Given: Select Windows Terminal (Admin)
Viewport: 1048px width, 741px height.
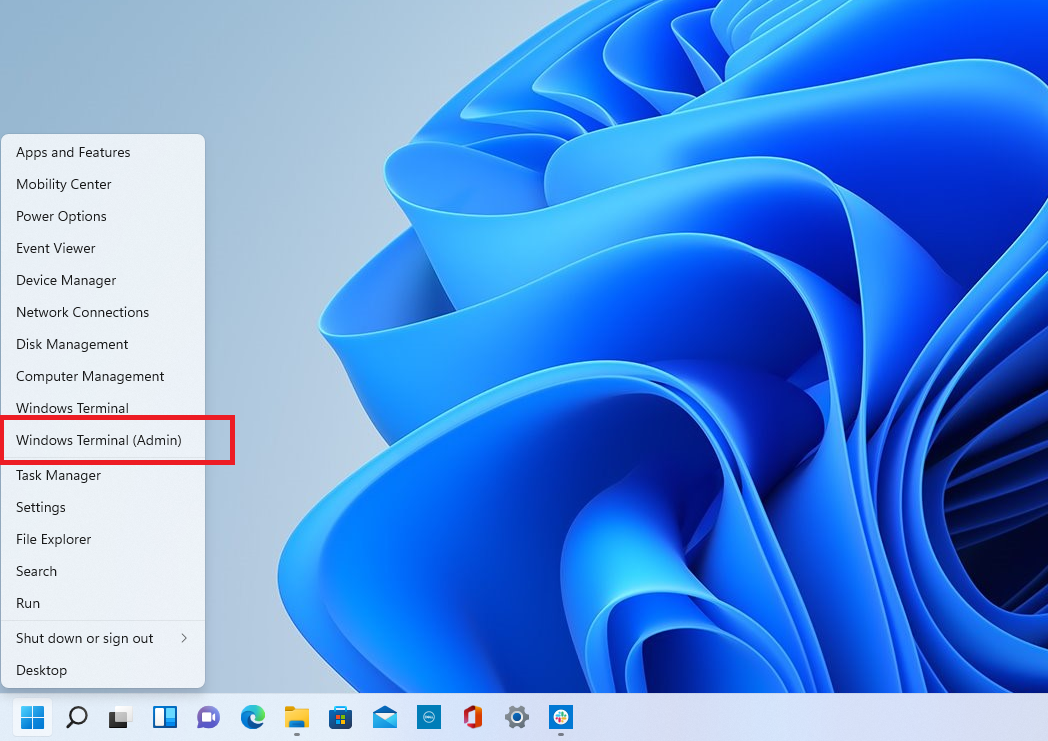Looking at the screenshot, I should 98,440.
